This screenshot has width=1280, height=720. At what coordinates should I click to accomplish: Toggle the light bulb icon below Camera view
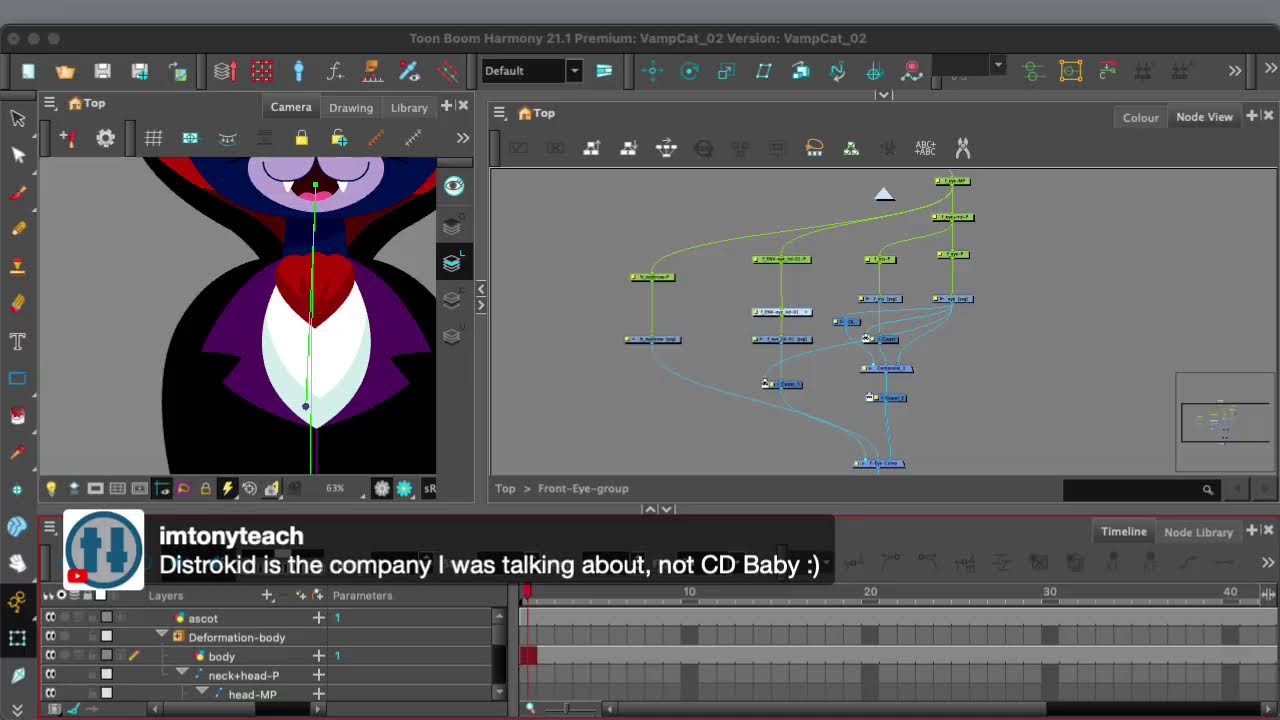(51, 488)
